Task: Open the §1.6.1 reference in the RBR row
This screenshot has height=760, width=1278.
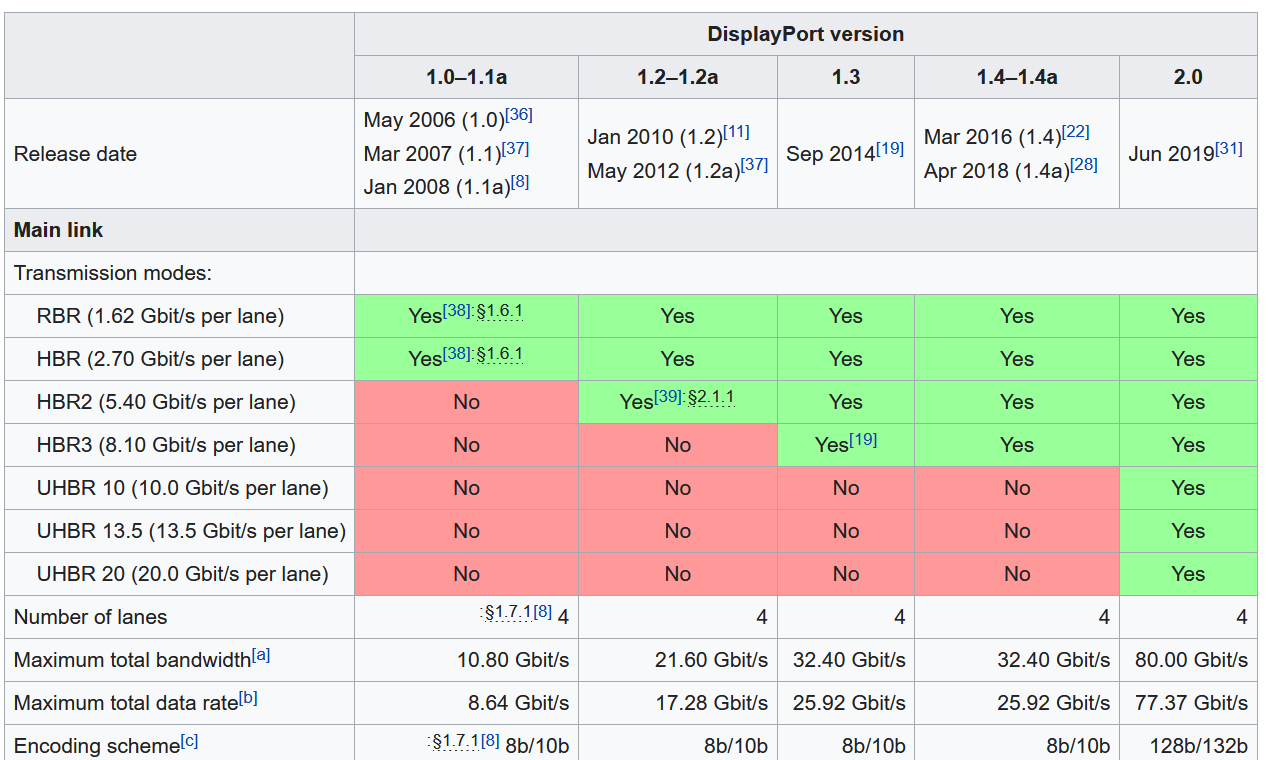Action: point(500,310)
